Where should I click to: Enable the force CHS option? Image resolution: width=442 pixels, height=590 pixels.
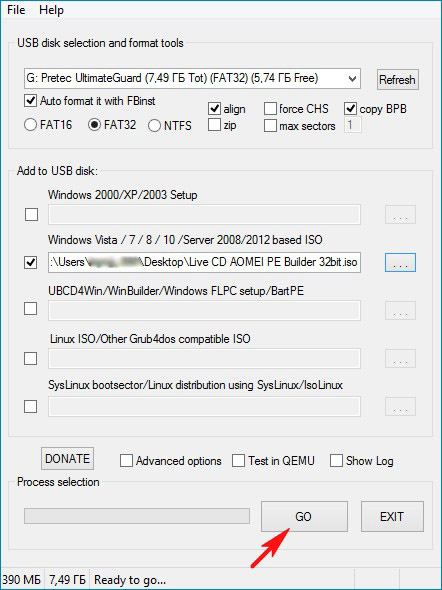click(x=270, y=109)
